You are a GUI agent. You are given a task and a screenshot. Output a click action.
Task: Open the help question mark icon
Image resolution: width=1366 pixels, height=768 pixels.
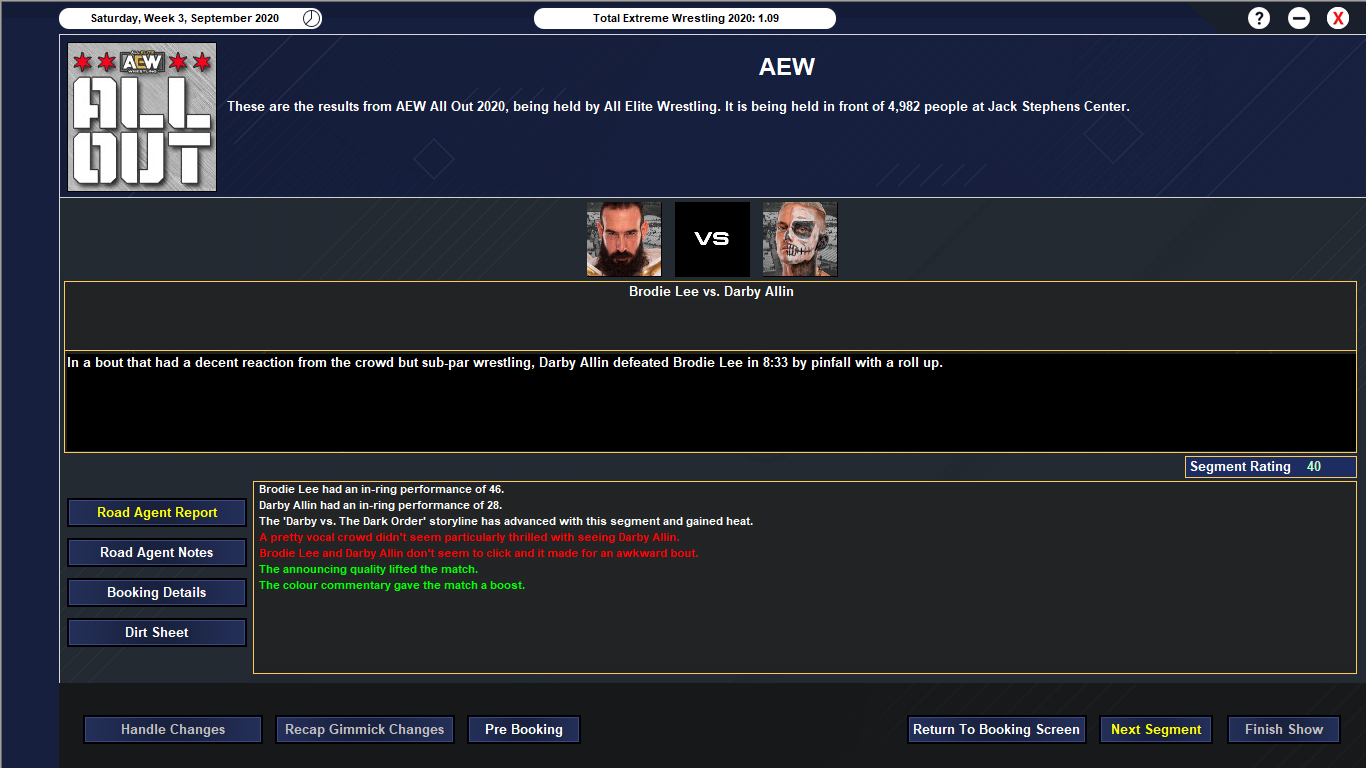click(x=1259, y=18)
